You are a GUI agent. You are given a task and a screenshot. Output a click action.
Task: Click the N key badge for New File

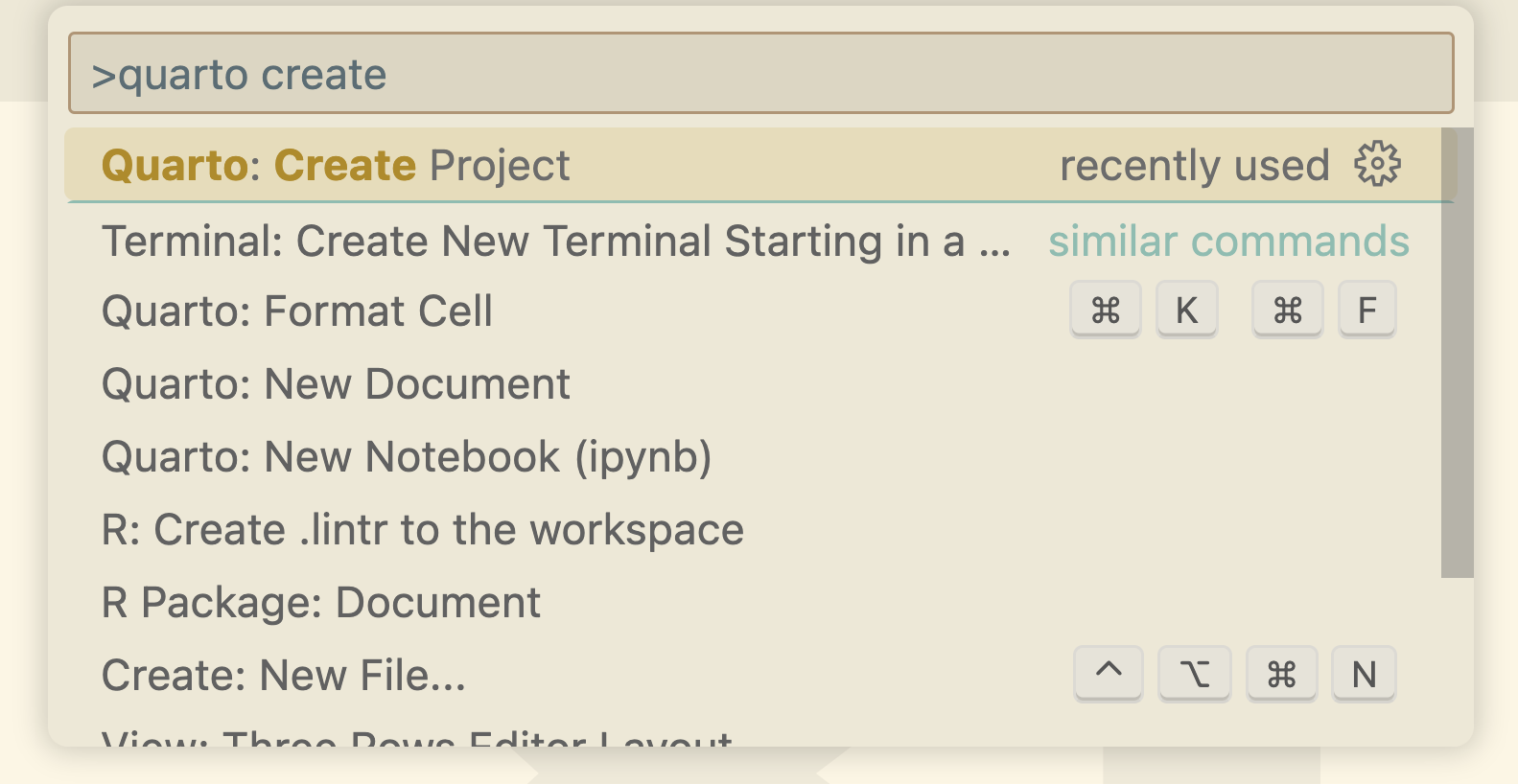[x=1364, y=674]
